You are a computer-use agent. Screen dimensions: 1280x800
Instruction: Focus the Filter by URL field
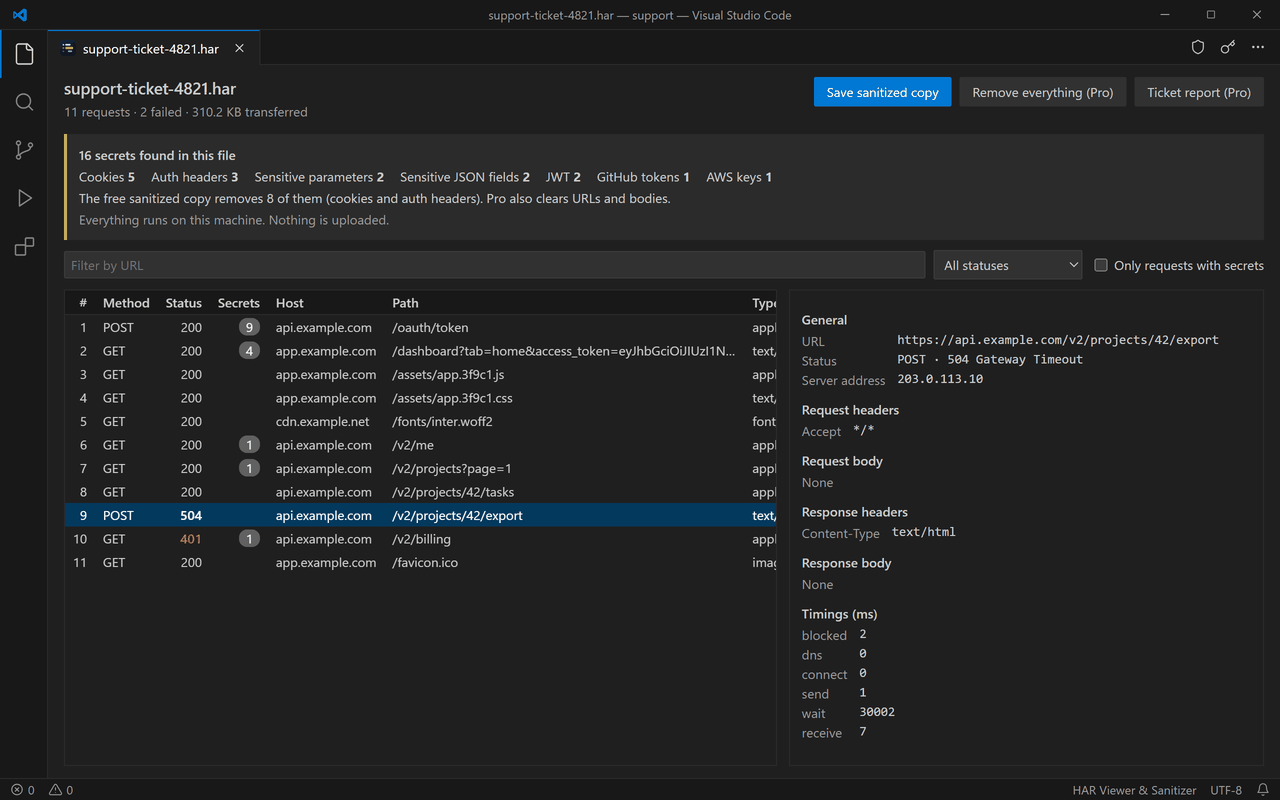coord(494,265)
